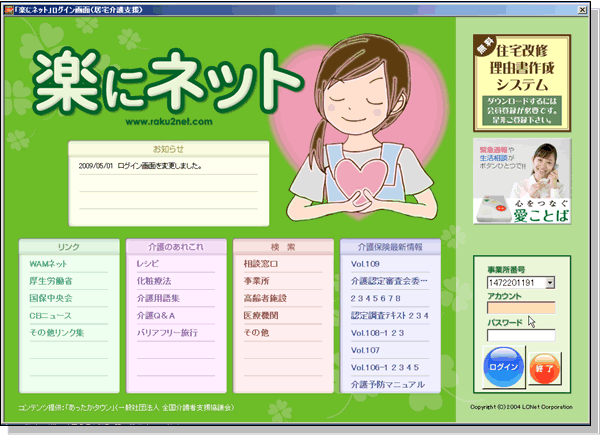This screenshot has width=601, height=435.
Task: Open the Vol.106-1 2 3 4 5 item
Action: 384,367
